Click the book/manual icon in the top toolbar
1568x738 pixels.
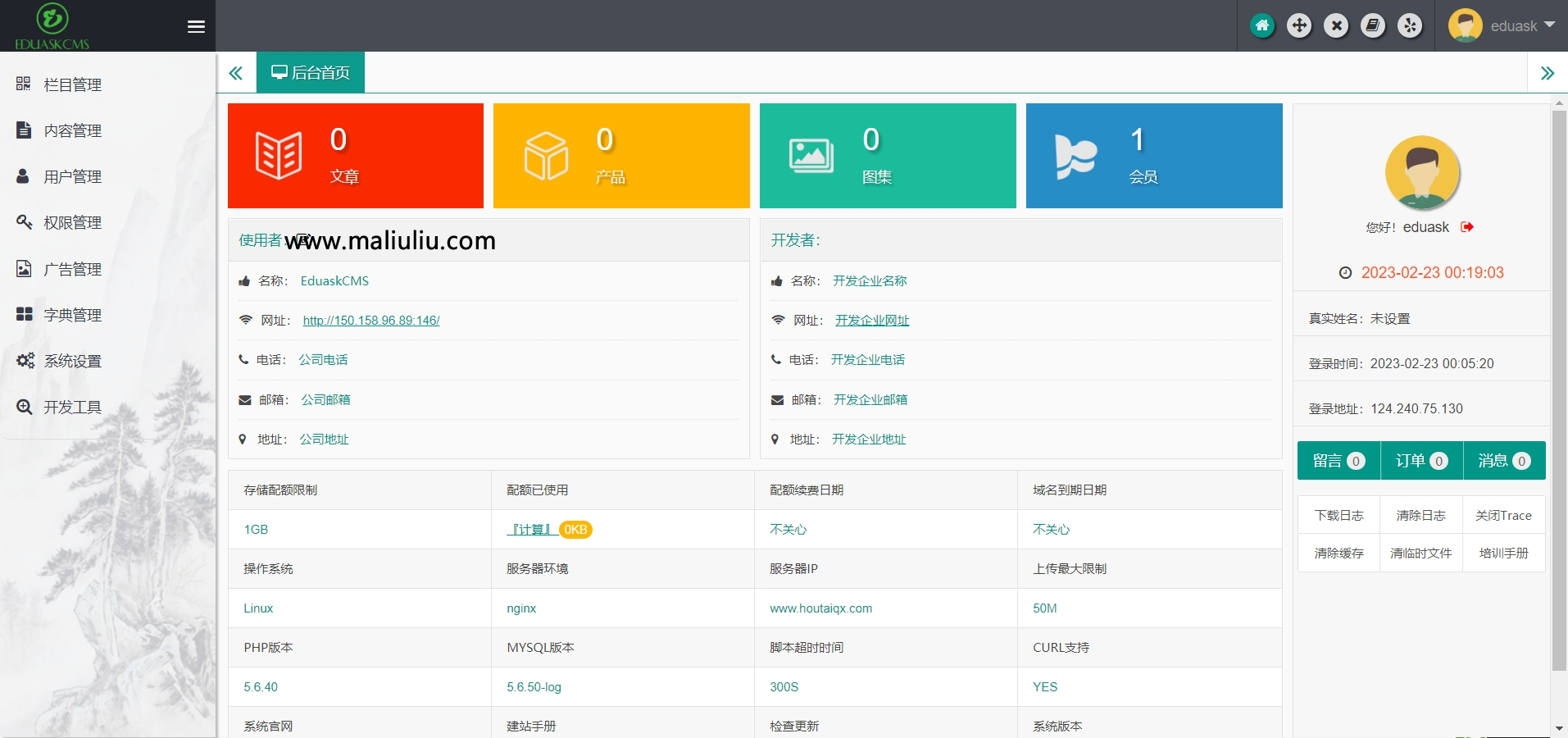click(x=1373, y=25)
